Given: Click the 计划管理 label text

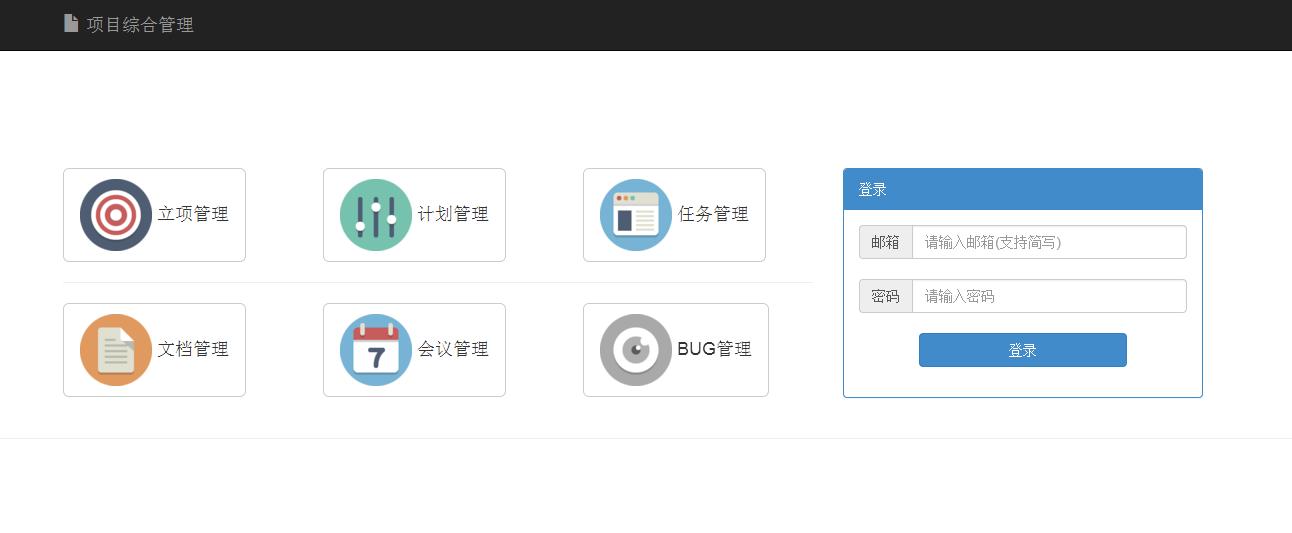Looking at the screenshot, I should [453, 214].
